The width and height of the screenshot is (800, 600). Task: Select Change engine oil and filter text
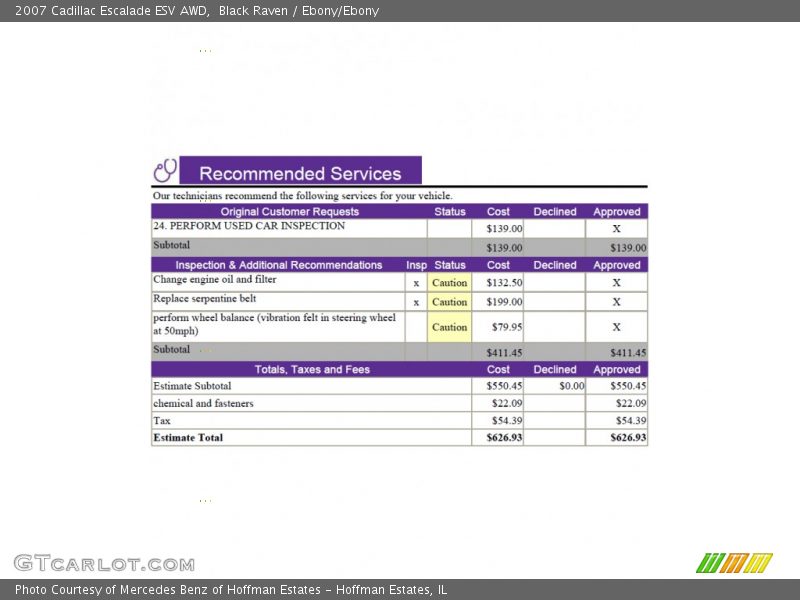215,280
